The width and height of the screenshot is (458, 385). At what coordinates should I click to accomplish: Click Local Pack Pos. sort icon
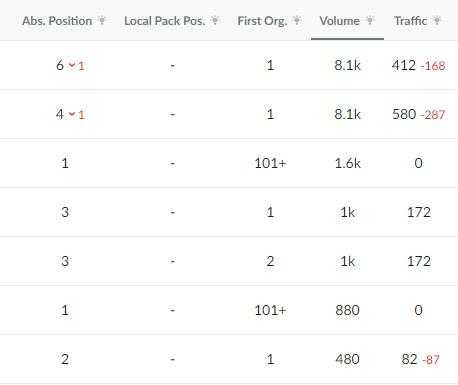(x=215, y=21)
